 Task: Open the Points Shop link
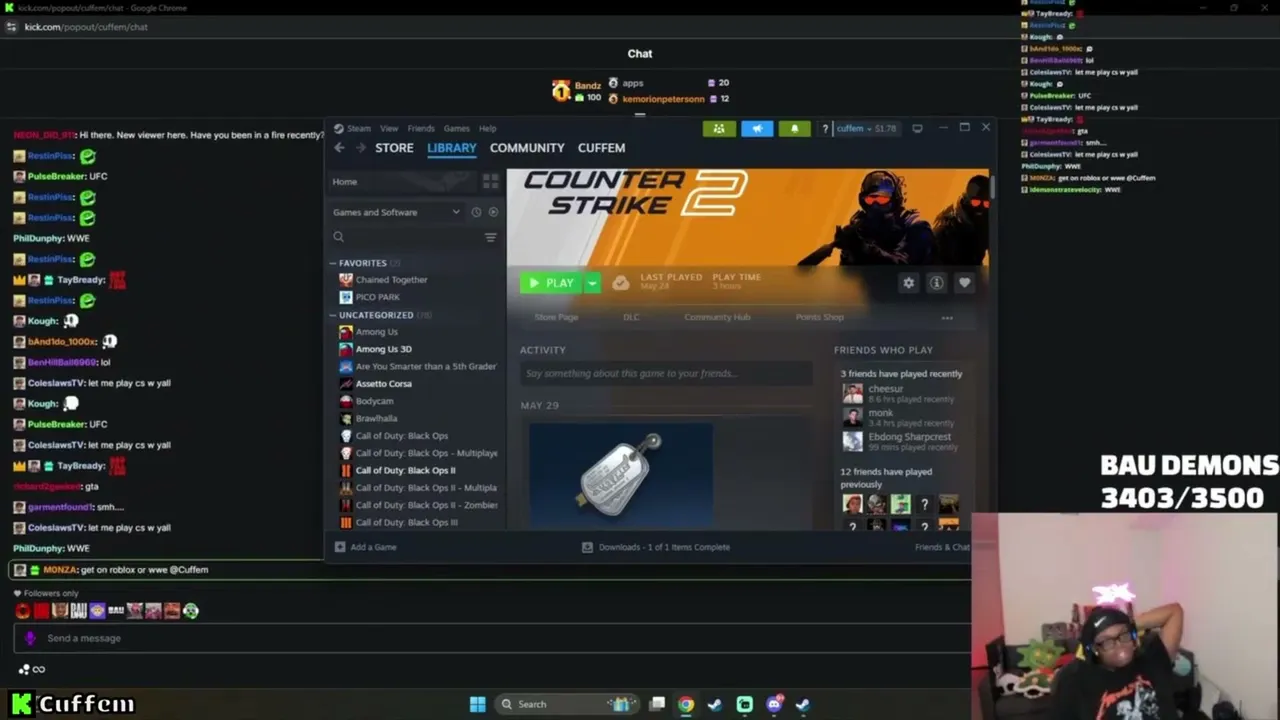click(820, 317)
